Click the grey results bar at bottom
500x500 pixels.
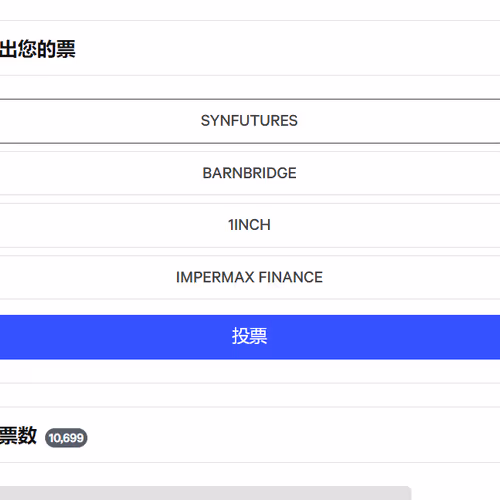pos(206,493)
